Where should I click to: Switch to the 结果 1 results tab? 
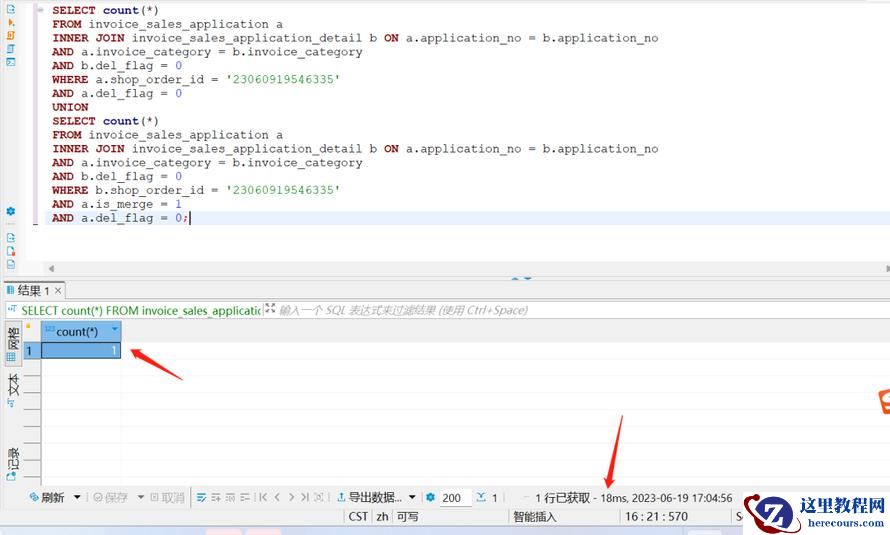click(x=33, y=291)
